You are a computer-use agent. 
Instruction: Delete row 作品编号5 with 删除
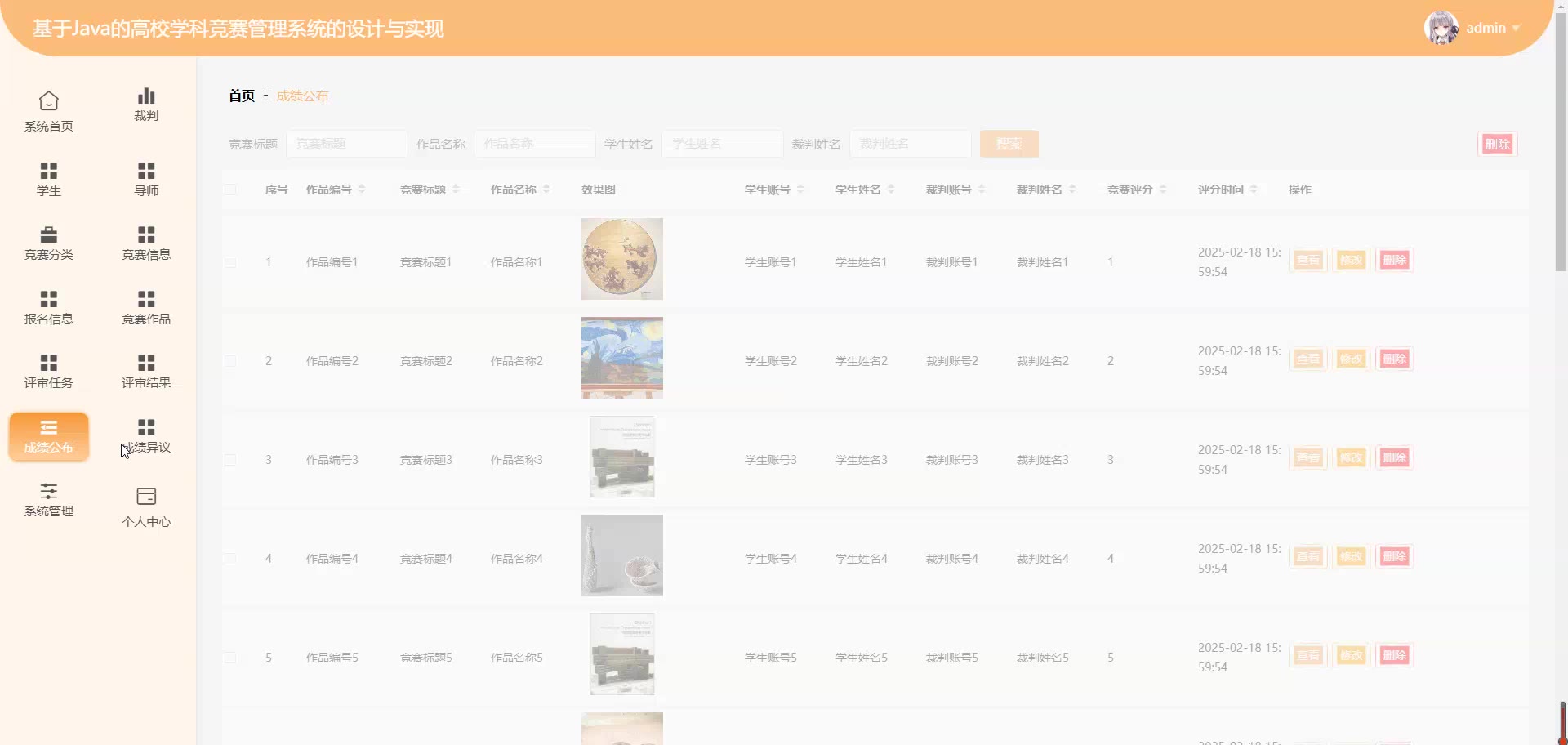coord(1395,656)
